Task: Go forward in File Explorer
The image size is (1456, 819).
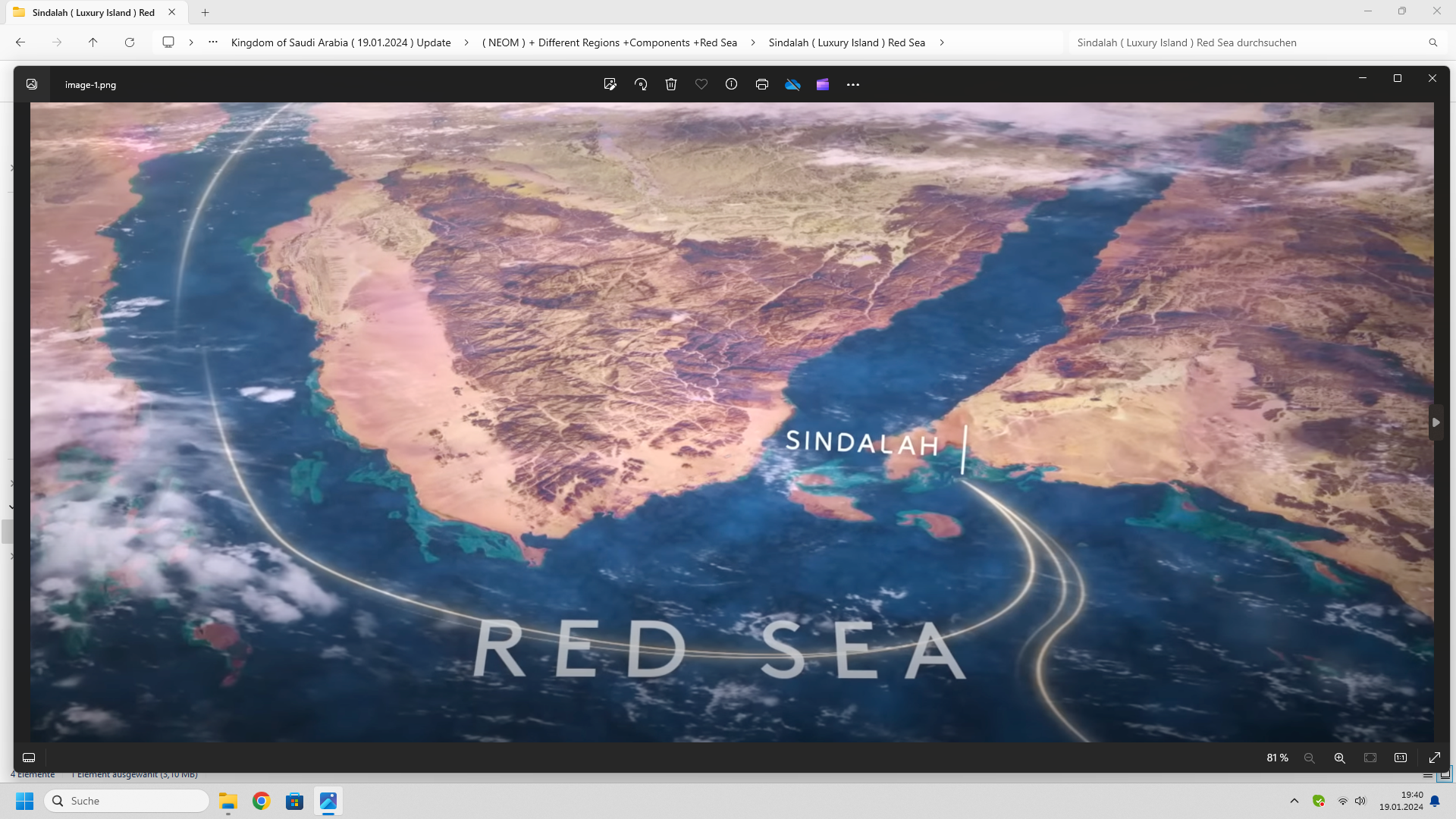Action: [57, 42]
